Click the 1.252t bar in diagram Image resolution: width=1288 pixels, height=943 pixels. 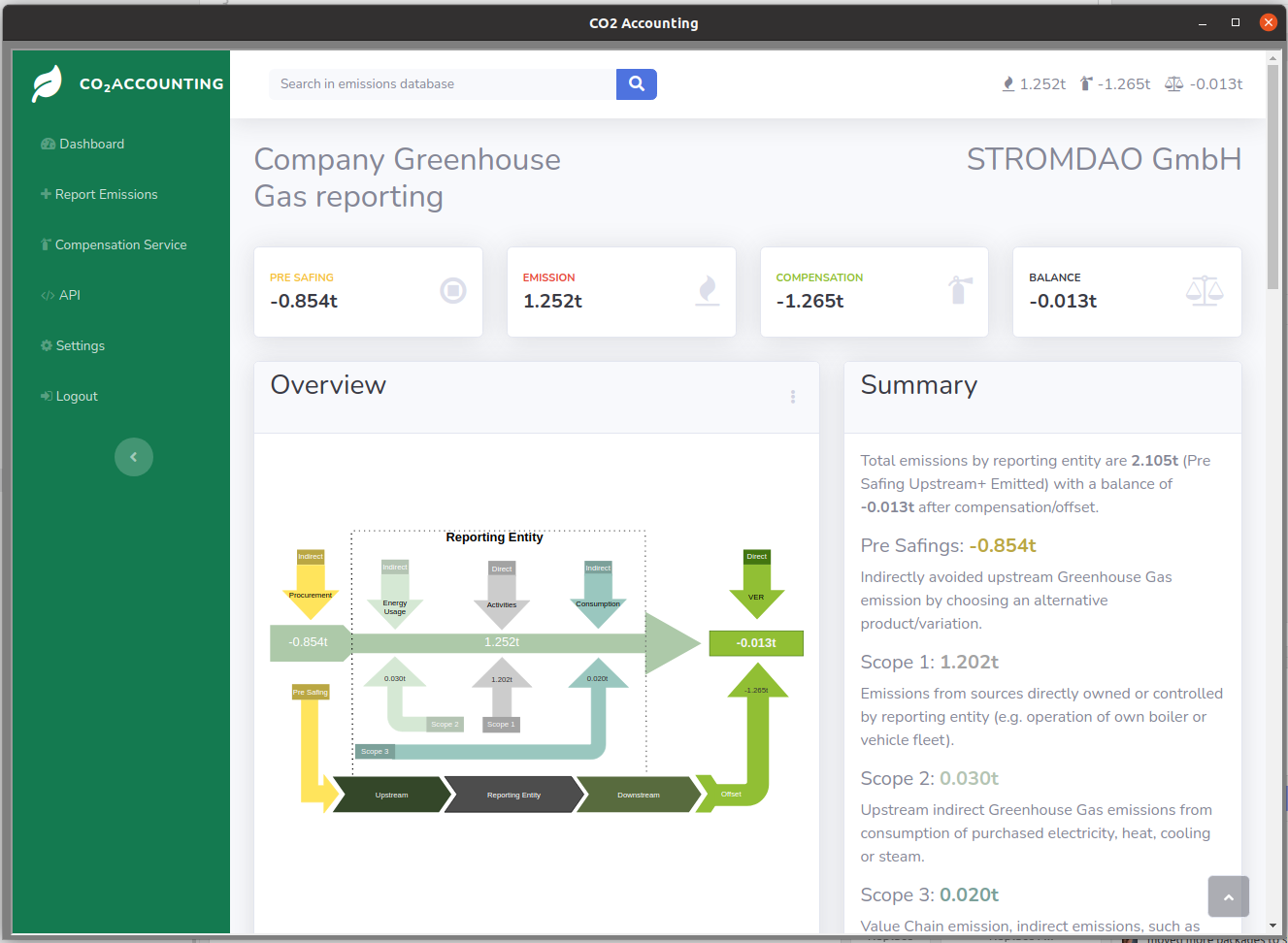tap(502, 642)
